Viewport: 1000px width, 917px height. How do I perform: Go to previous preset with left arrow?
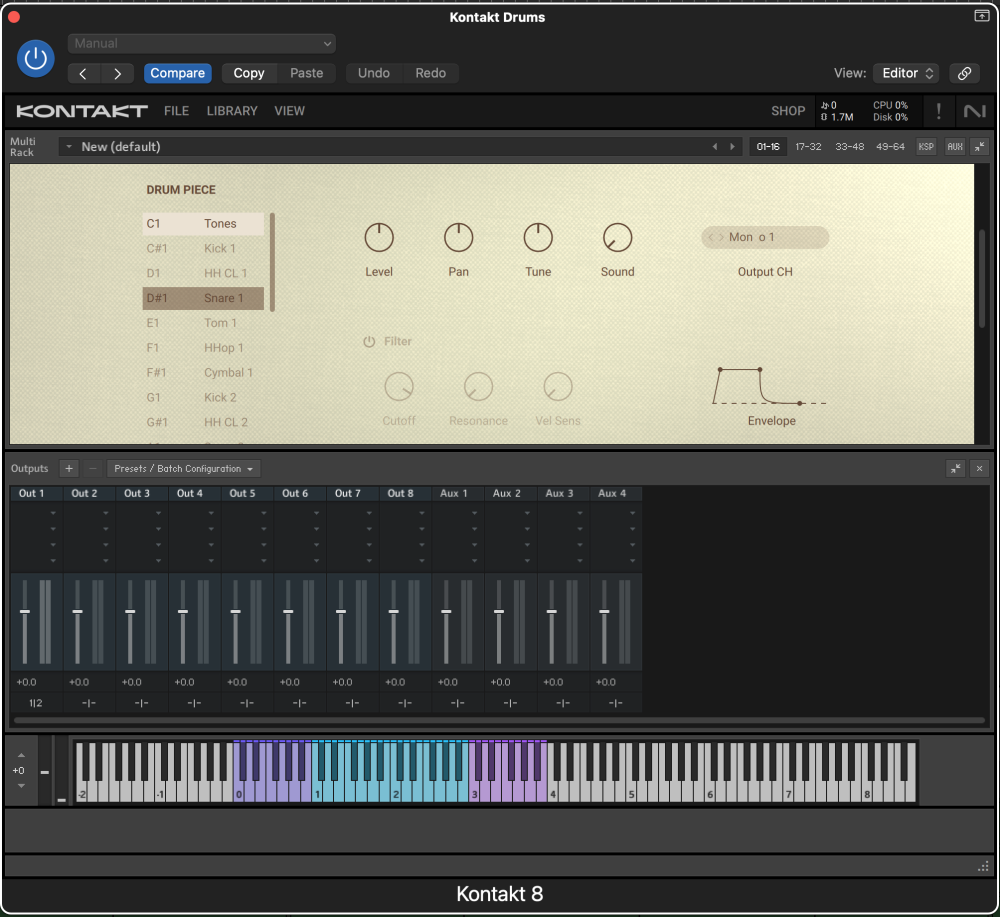(84, 73)
